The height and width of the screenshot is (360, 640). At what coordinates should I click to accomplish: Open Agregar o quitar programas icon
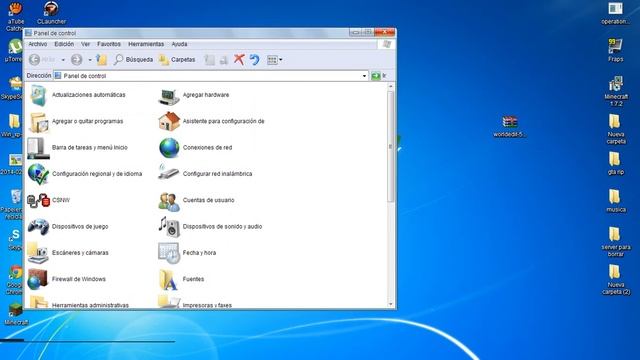38,122
